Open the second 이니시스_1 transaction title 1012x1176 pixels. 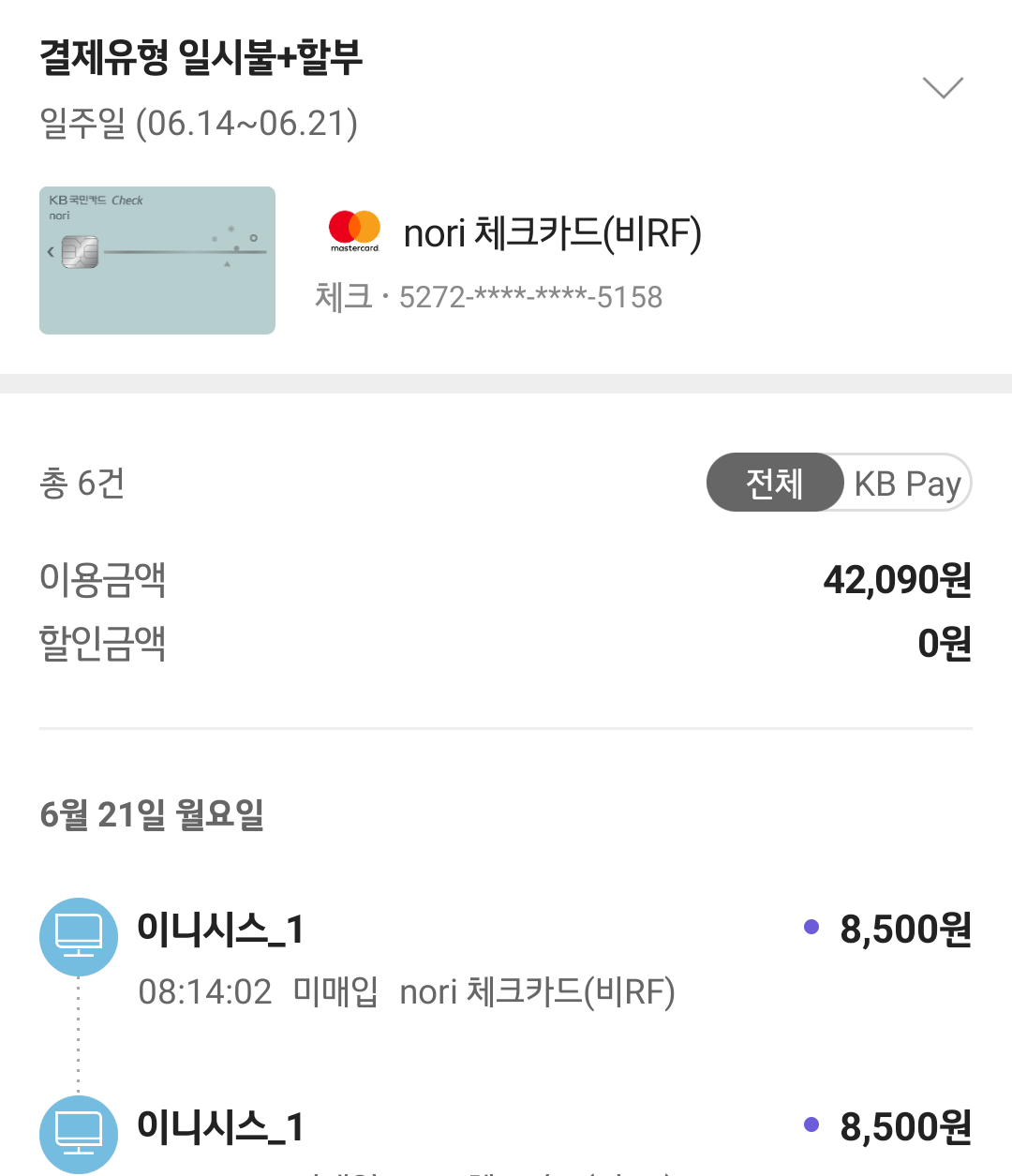pos(220,1126)
